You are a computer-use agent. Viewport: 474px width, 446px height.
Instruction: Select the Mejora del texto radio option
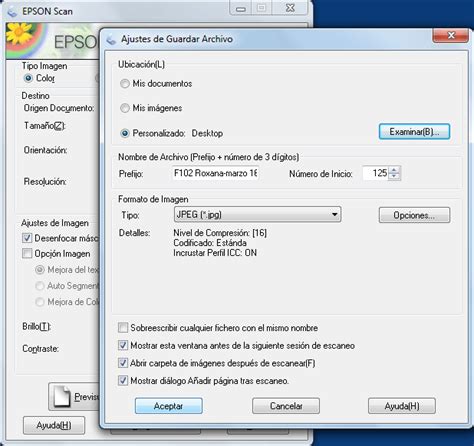point(40,269)
